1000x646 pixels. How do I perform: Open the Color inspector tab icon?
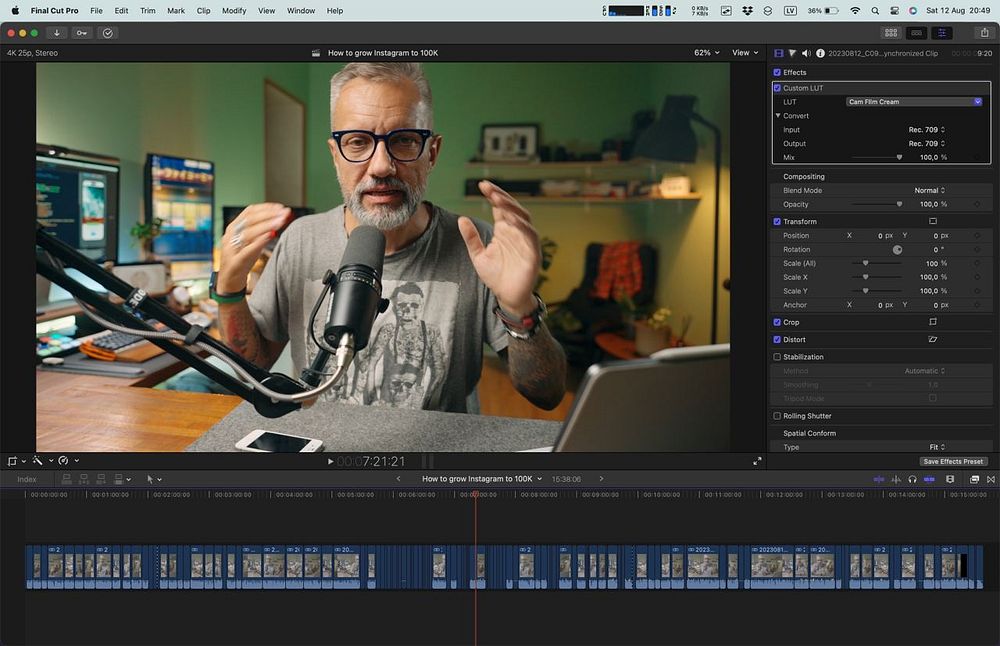point(792,53)
